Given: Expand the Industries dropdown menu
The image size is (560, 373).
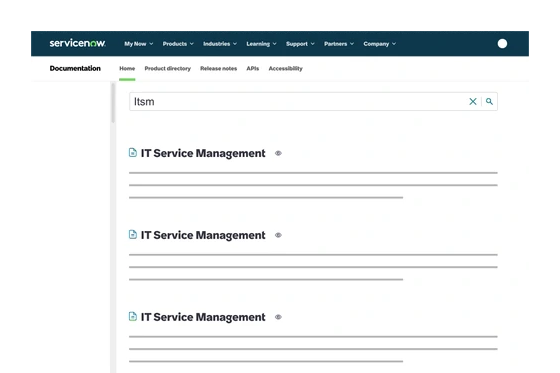Looking at the screenshot, I should coord(220,44).
